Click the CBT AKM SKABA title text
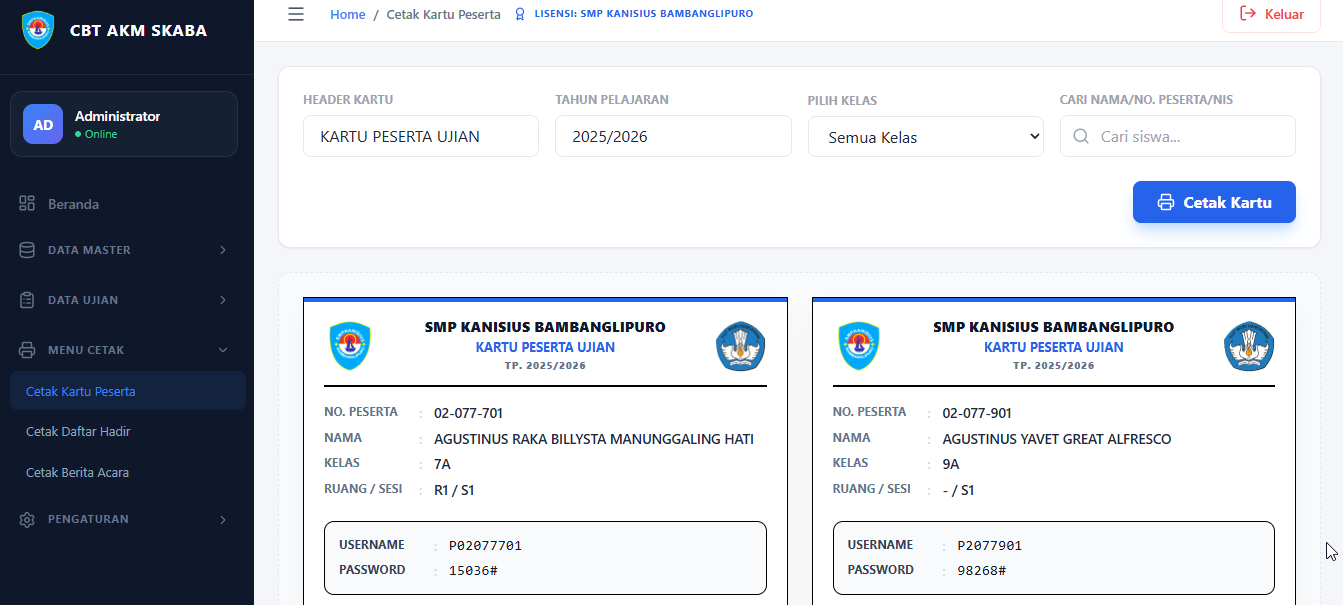This screenshot has width=1343, height=605. (x=138, y=30)
